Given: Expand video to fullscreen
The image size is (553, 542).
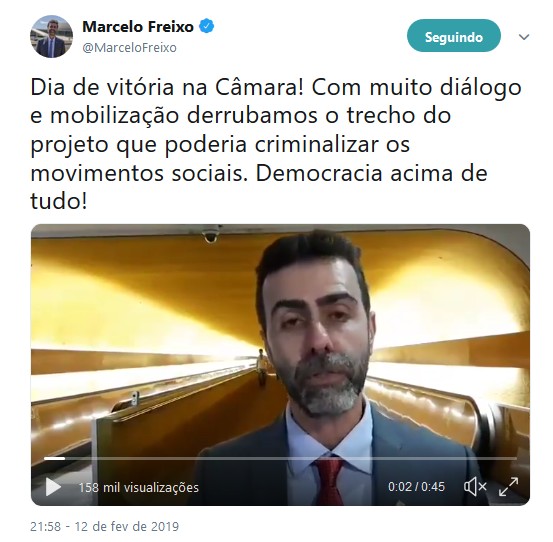Looking at the screenshot, I should tap(508, 487).
